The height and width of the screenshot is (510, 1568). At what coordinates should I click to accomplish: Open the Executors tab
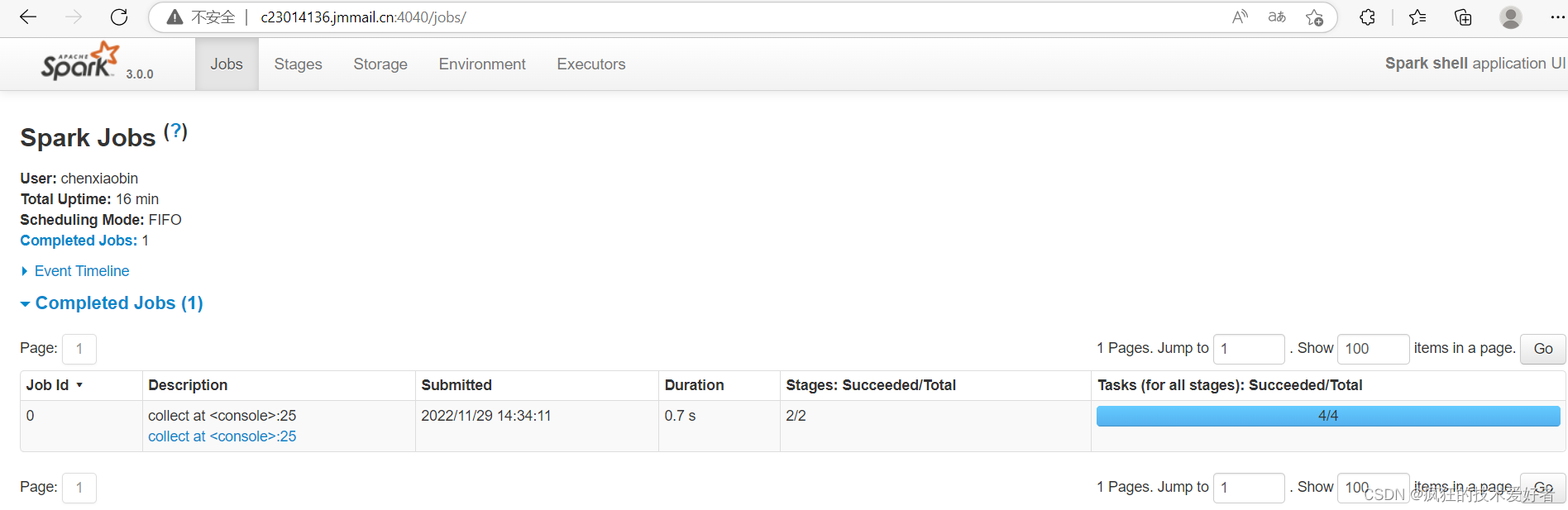(590, 64)
